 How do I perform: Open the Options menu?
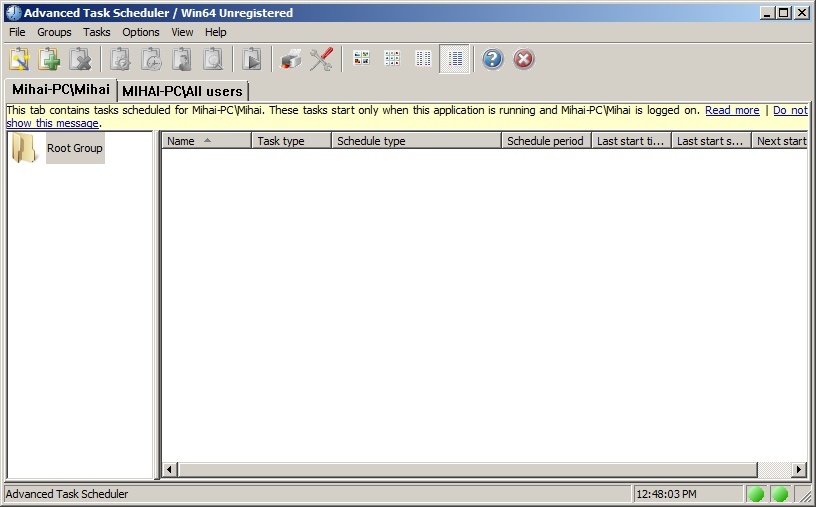(x=141, y=32)
